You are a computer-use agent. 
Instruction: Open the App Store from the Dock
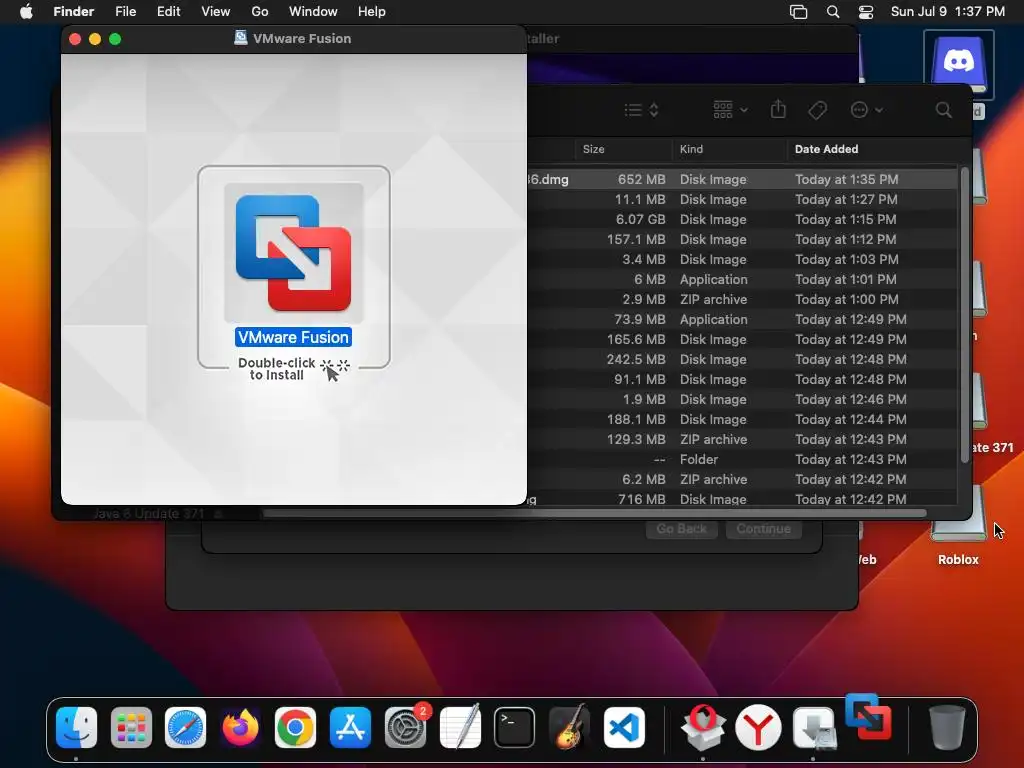(x=350, y=727)
